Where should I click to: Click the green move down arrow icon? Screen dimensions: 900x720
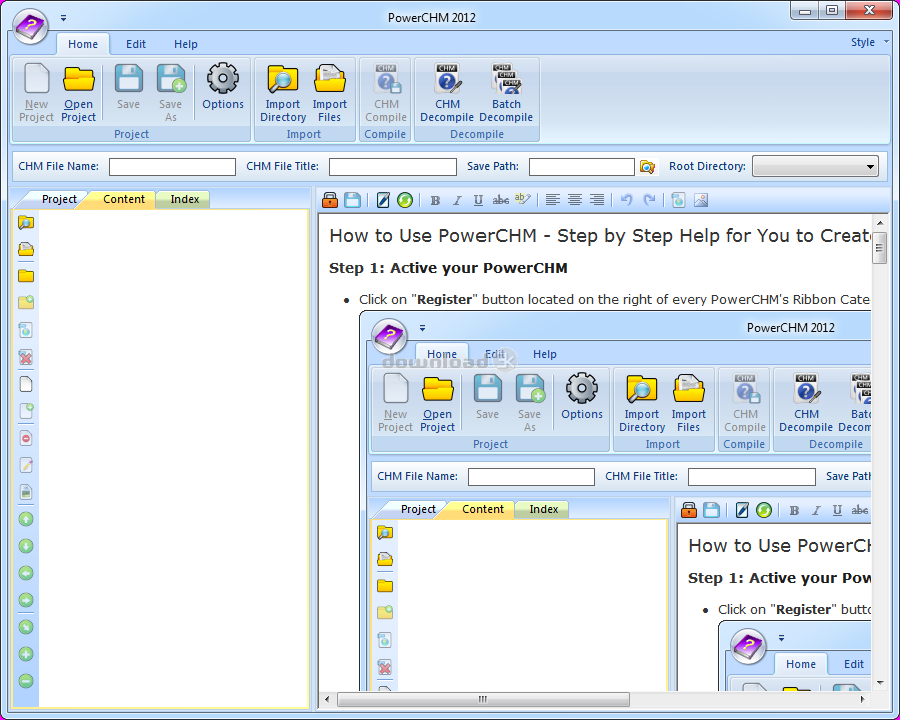[x=26, y=546]
